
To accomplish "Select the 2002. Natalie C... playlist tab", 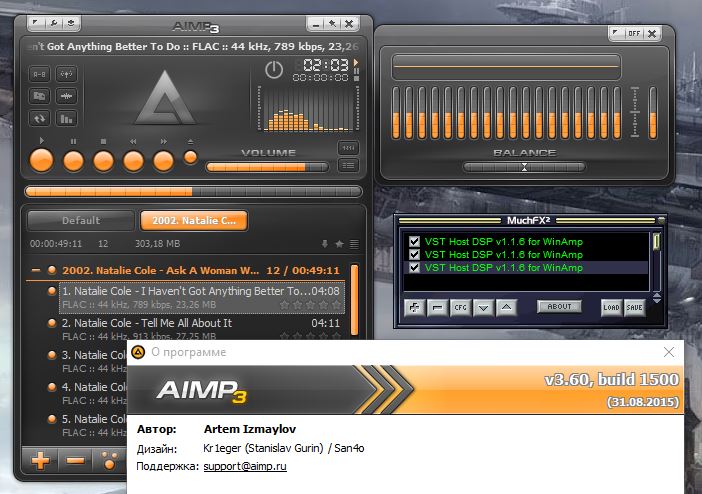I will pos(194,220).
